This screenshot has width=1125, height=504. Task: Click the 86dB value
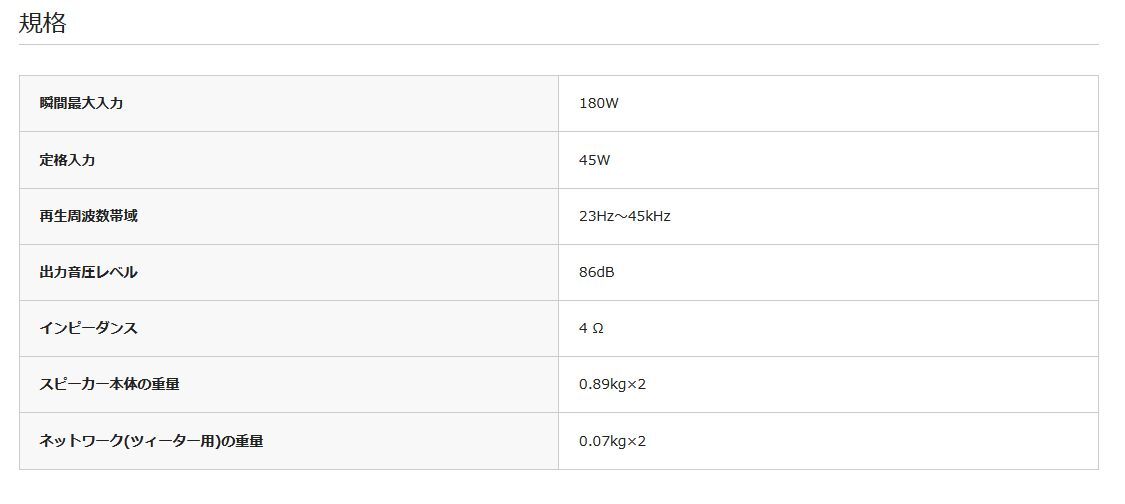pos(597,272)
